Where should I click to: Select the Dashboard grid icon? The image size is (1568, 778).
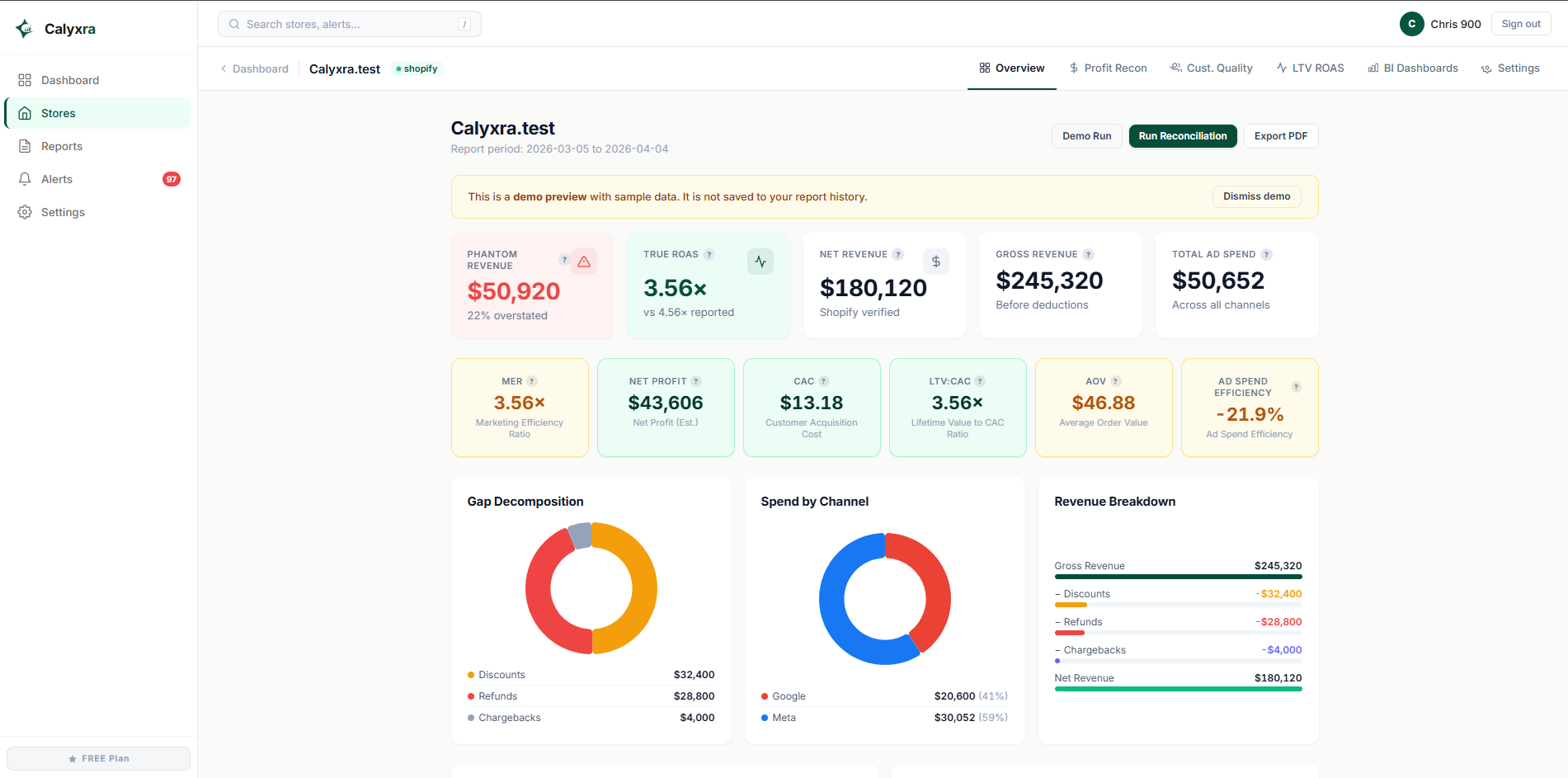tap(25, 79)
